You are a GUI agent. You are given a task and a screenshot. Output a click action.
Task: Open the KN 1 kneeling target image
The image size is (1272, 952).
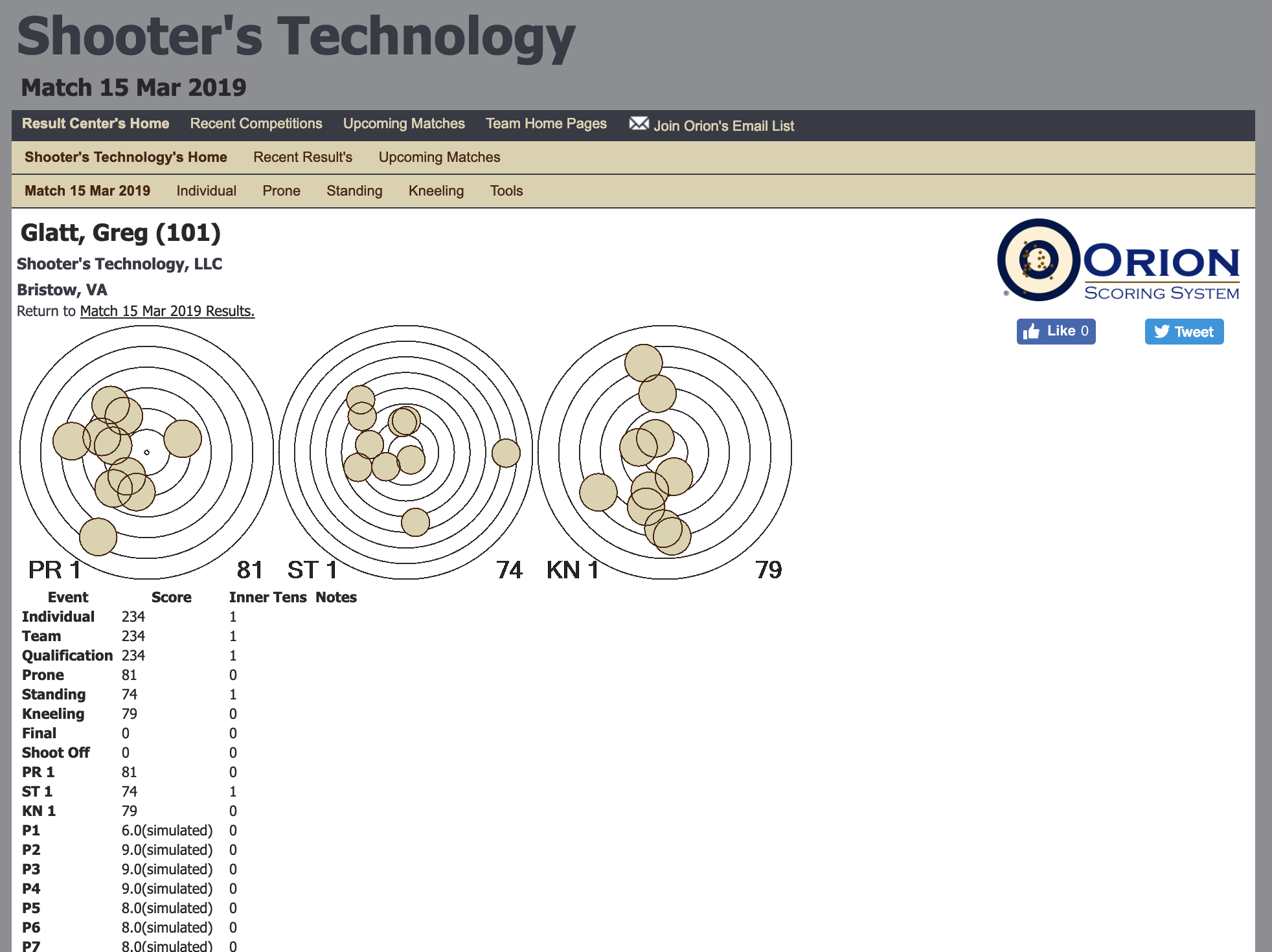pyautogui.click(x=664, y=452)
